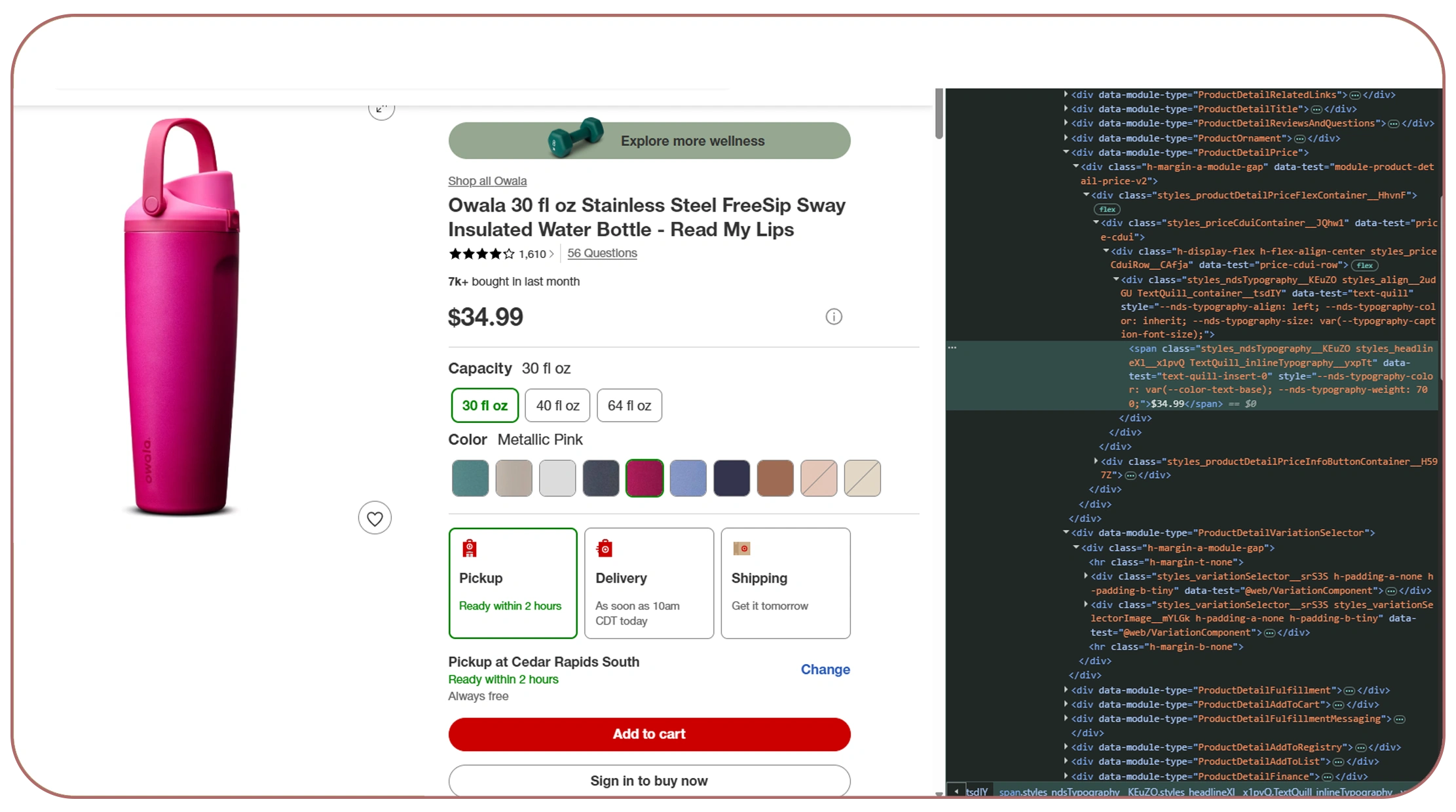Select the navy color swatch
1456x812 pixels.
click(x=732, y=479)
